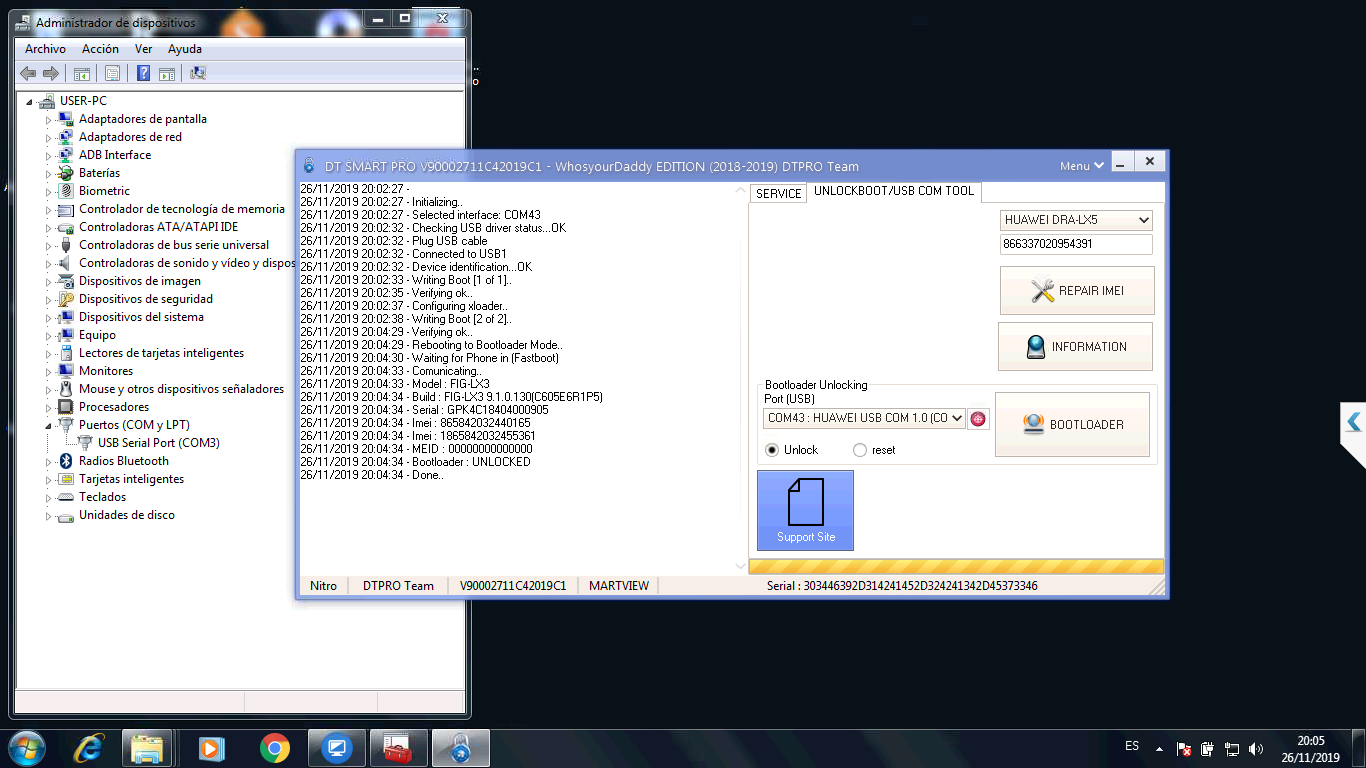Click the MARTVIEW status bar entry
This screenshot has width=1366, height=768.
point(619,586)
